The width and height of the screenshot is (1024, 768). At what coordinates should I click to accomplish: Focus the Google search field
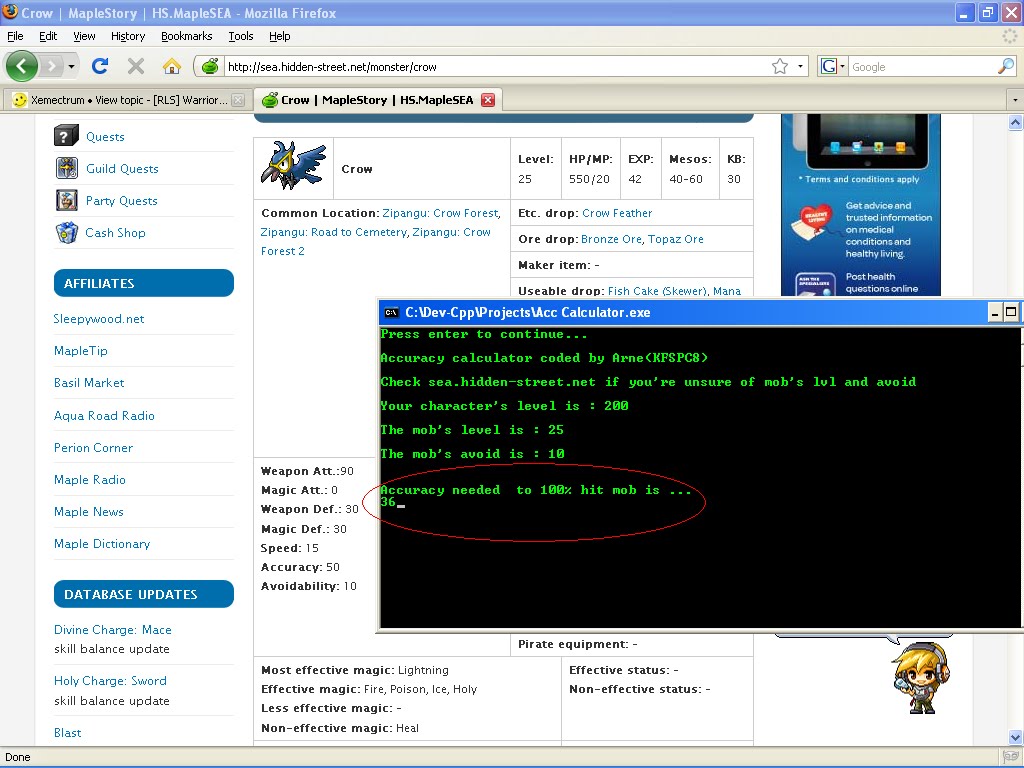pos(922,67)
